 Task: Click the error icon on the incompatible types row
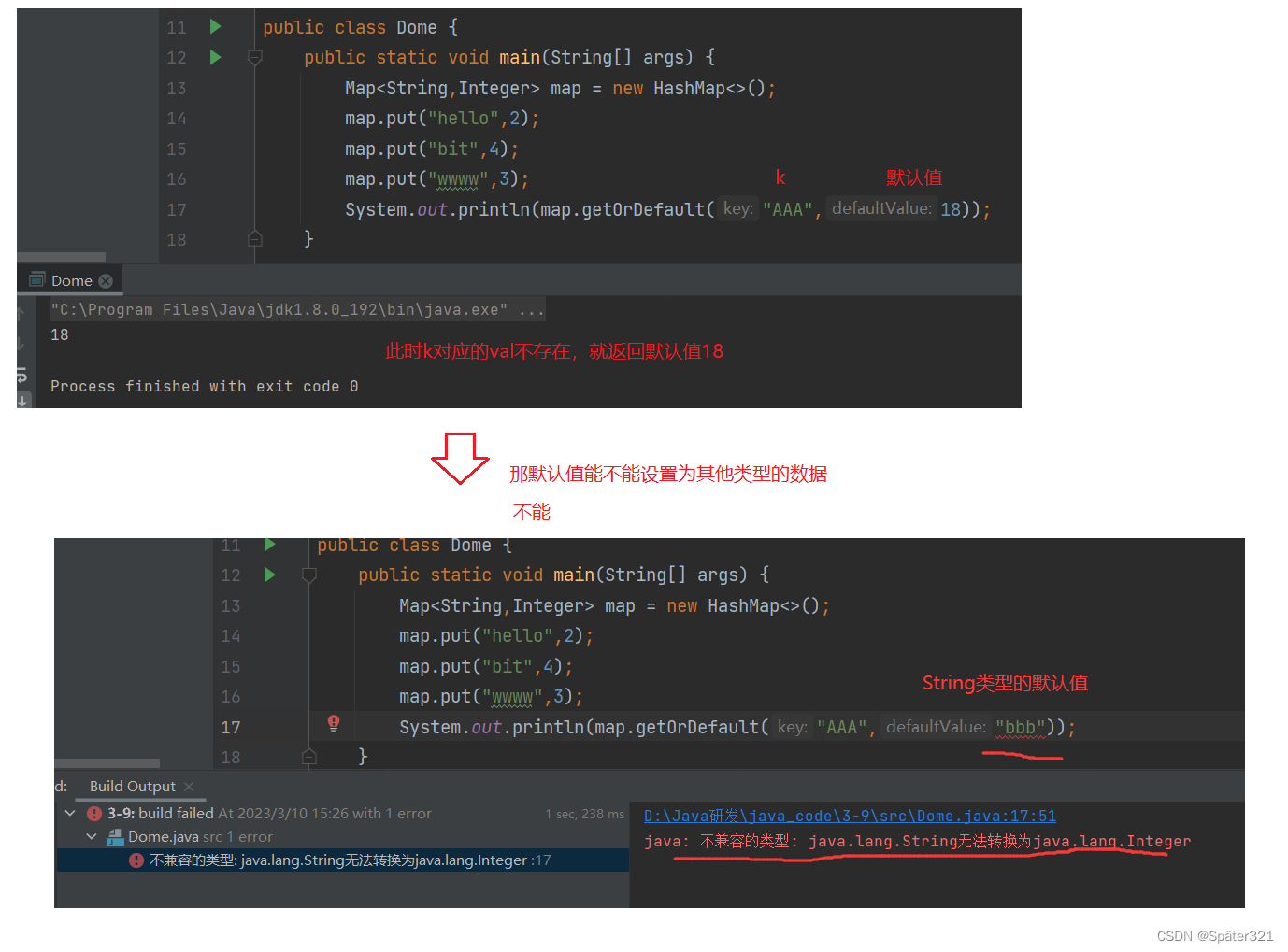pyautogui.click(x=136, y=860)
